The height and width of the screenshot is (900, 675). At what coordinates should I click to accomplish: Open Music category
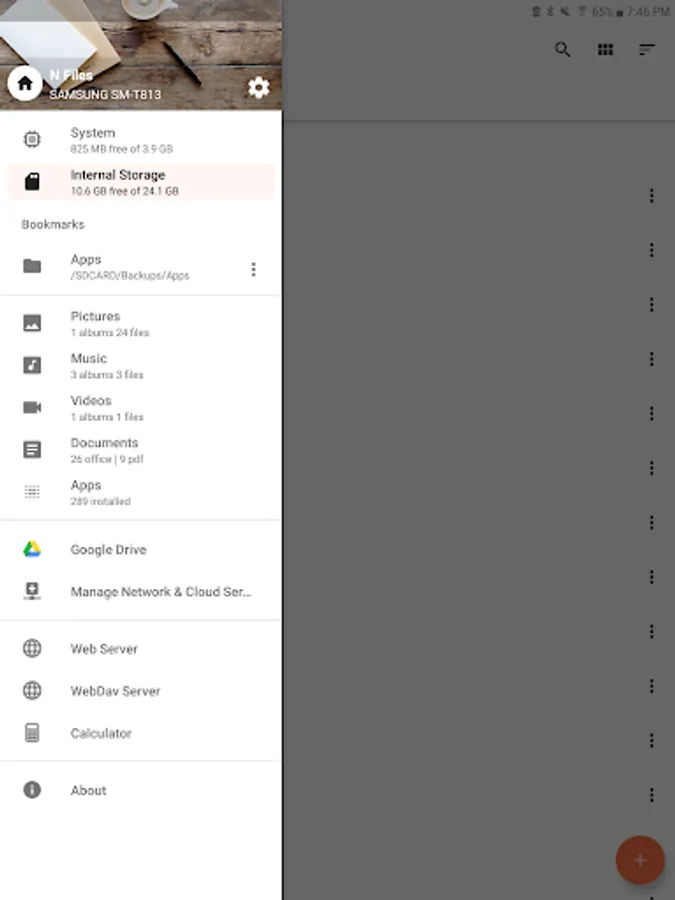pyautogui.click(x=141, y=366)
